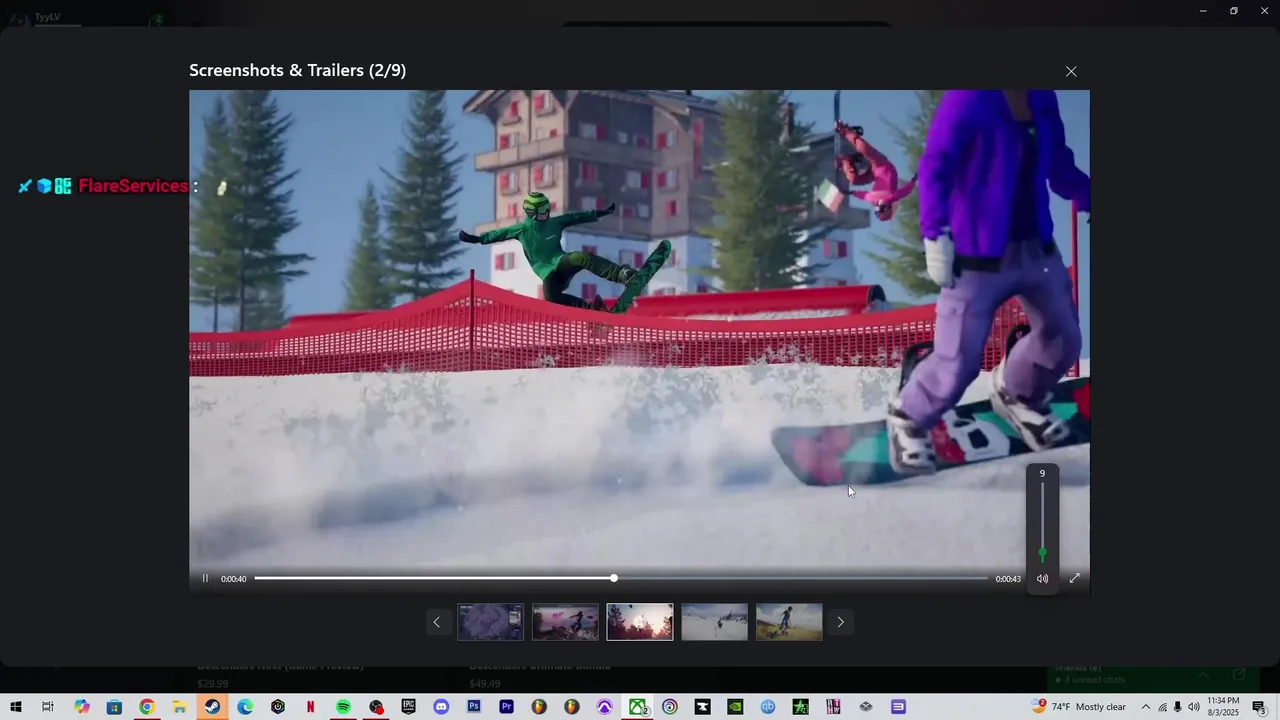The width and height of the screenshot is (1280, 720).
Task: Open the dark purple menu thumbnail
Action: 490,622
